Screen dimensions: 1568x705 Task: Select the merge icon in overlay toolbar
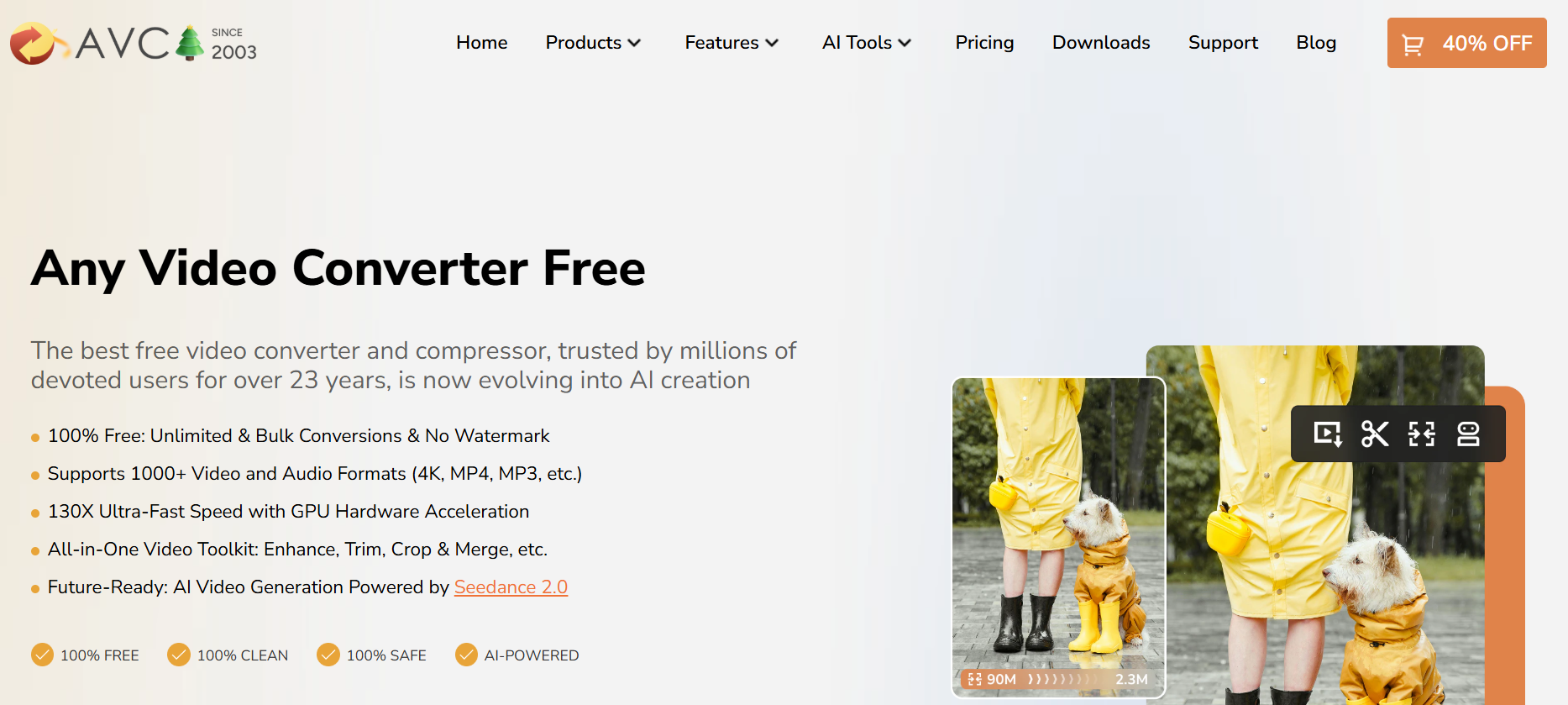[1468, 434]
